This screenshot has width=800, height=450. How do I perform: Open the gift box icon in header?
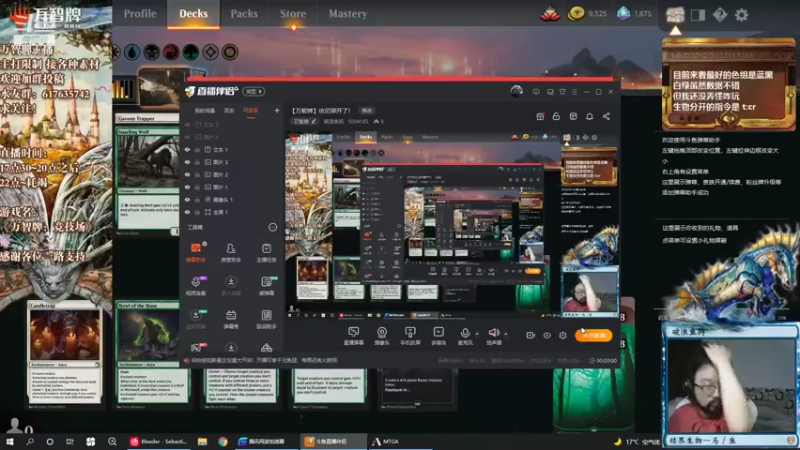[x=540, y=116]
